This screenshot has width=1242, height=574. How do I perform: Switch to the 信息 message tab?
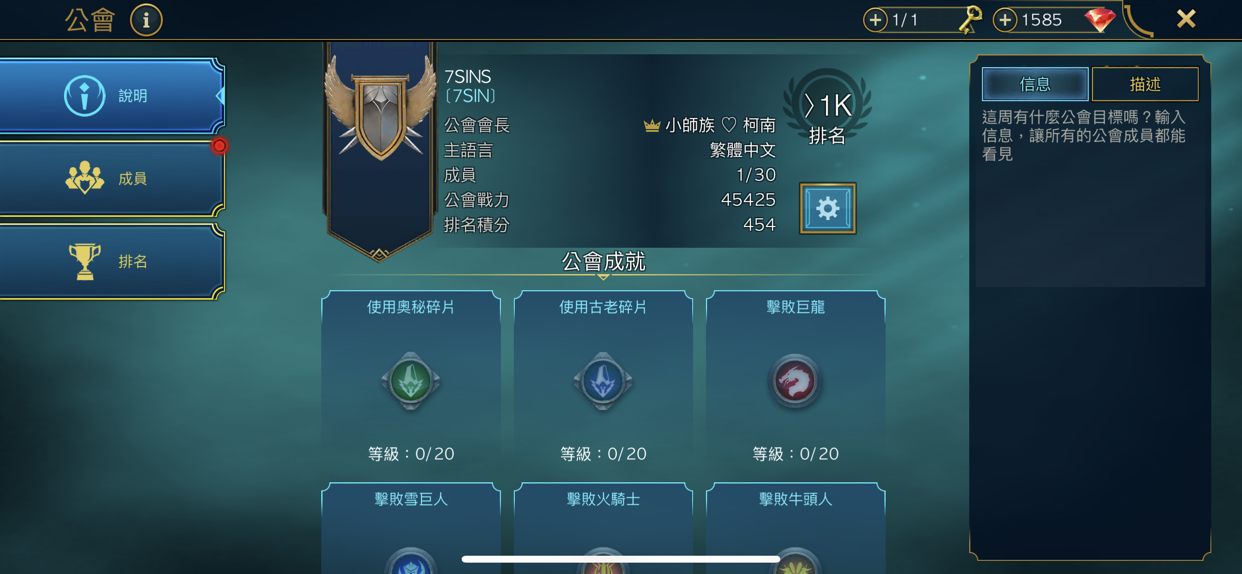coord(1035,84)
